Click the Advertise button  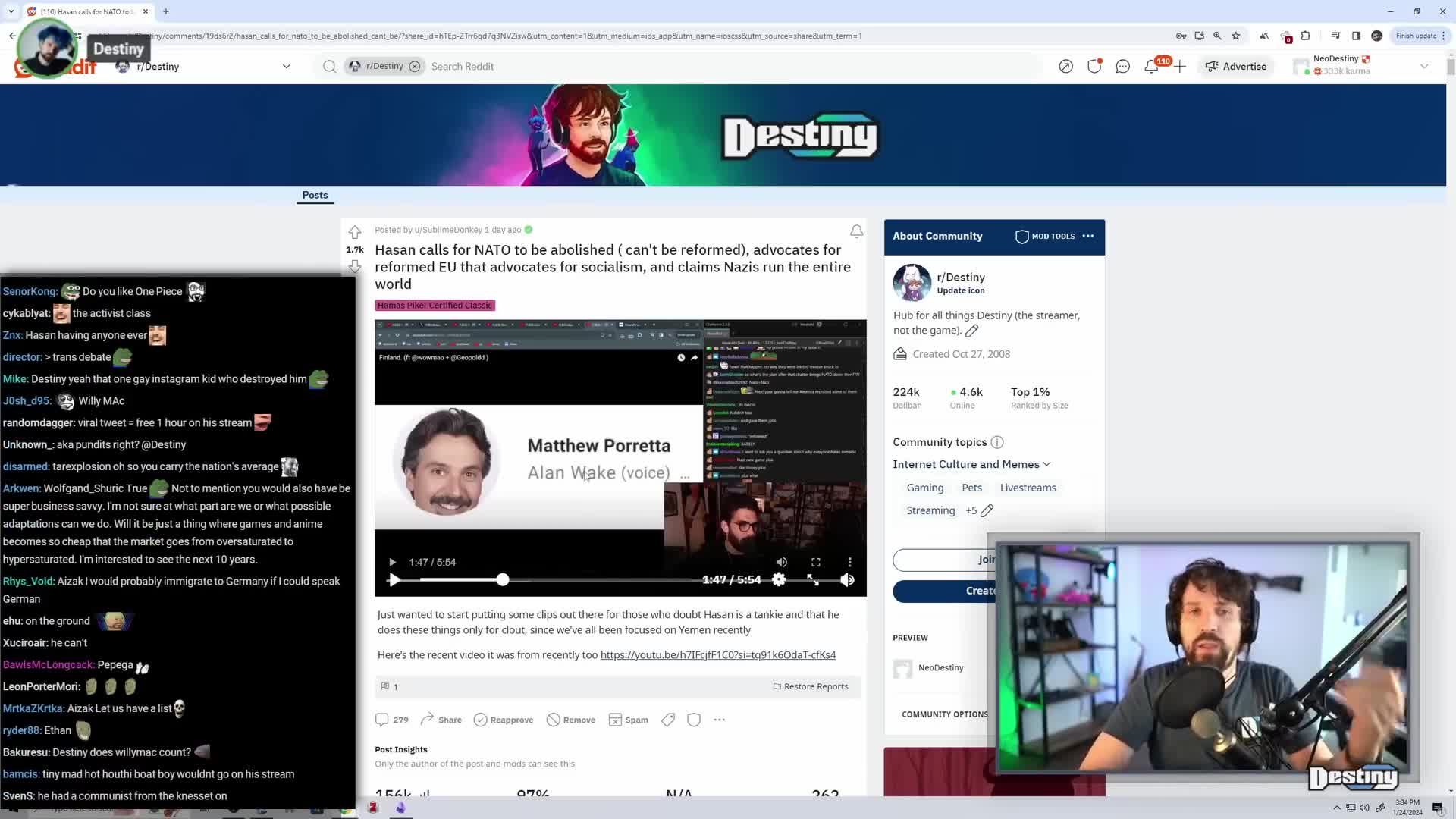pyautogui.click(x=1235, y=67)
